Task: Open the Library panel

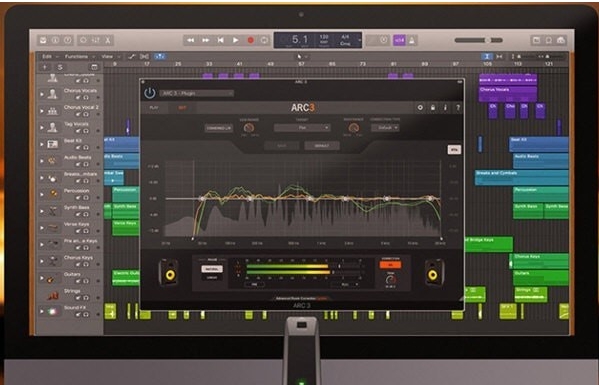Action: 43,40
